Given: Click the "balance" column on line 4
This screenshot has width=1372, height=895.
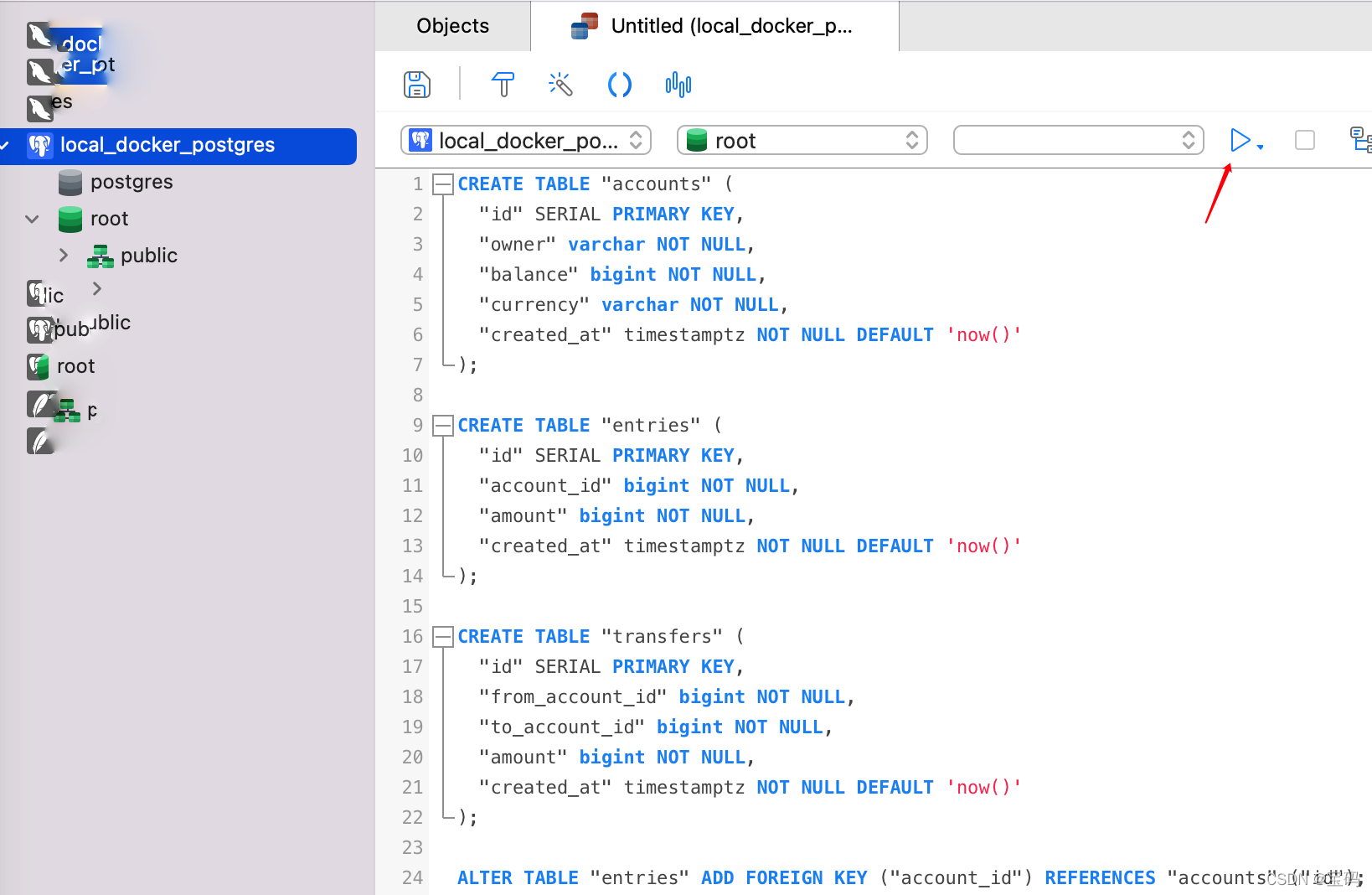Looking at the screenshot, I should (529, 274).
